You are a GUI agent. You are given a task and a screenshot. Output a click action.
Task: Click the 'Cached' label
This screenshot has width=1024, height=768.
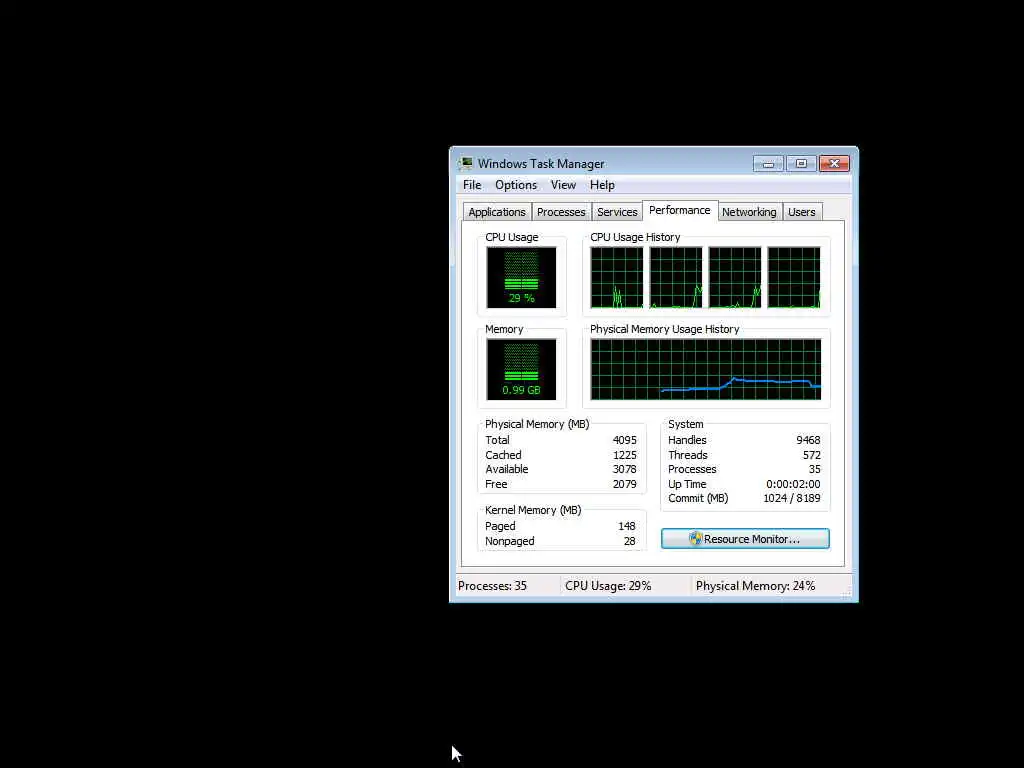pos(503,455)
